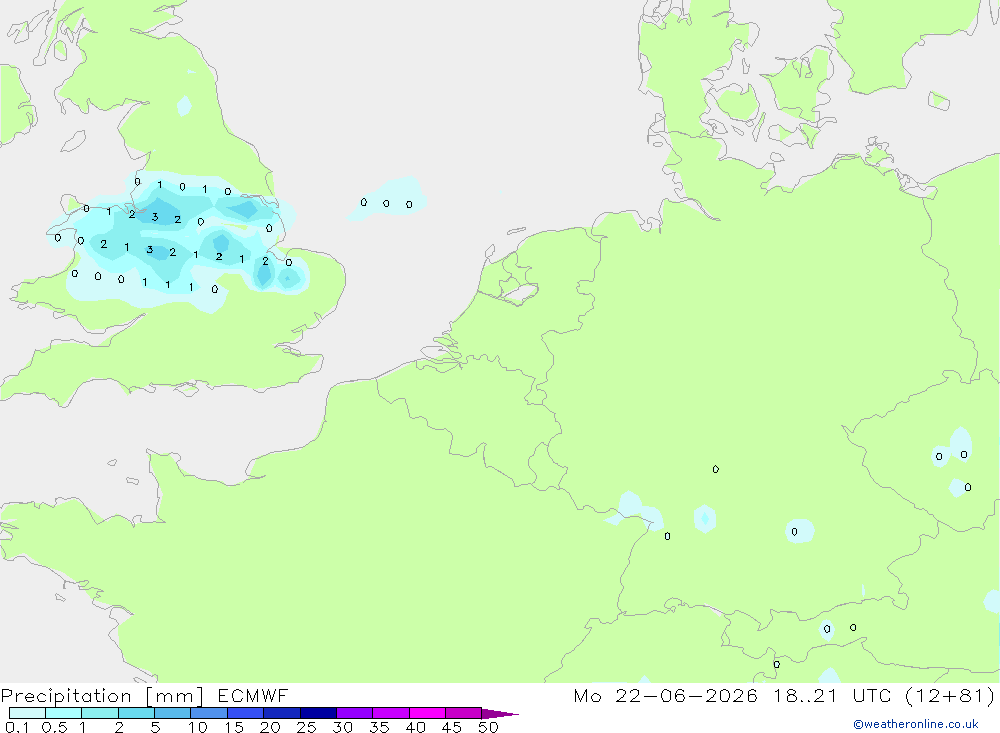This screenshot has width=1000, height=733.
Task: Click the "25" legend scale label
Action: pos(306,727)
